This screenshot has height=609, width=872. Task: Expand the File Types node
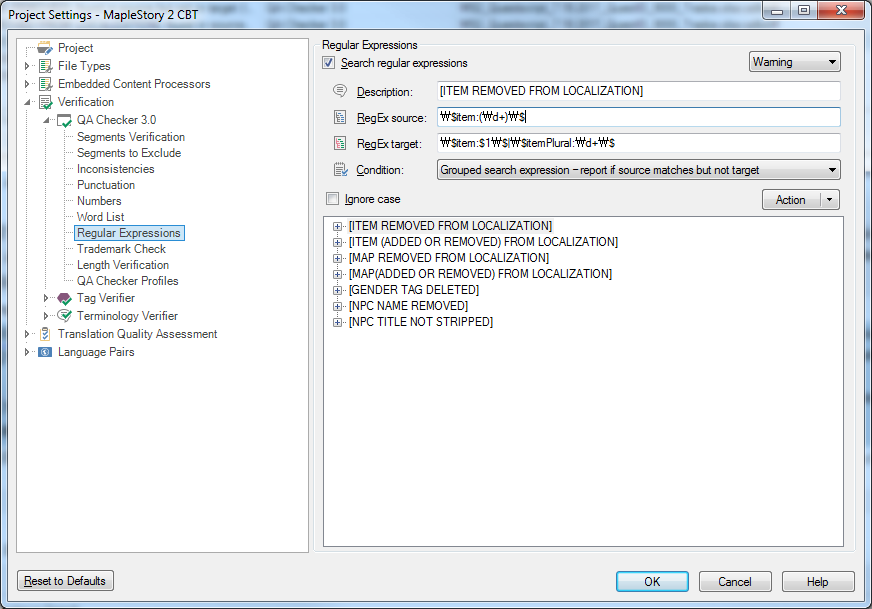pos(27,66)
